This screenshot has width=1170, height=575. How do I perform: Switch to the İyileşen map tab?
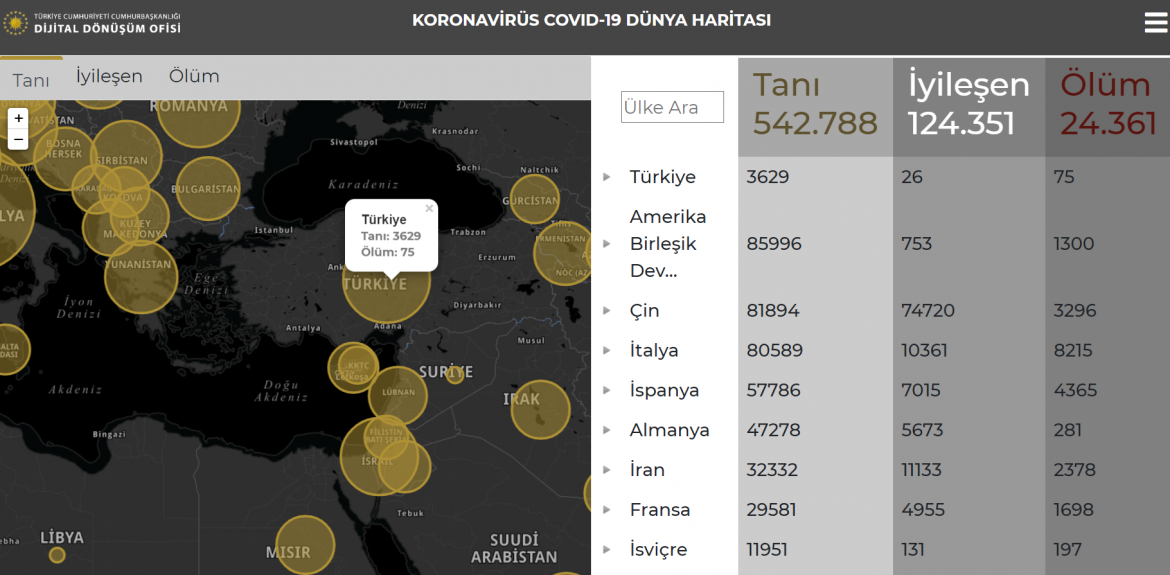[x=109, y=76]
